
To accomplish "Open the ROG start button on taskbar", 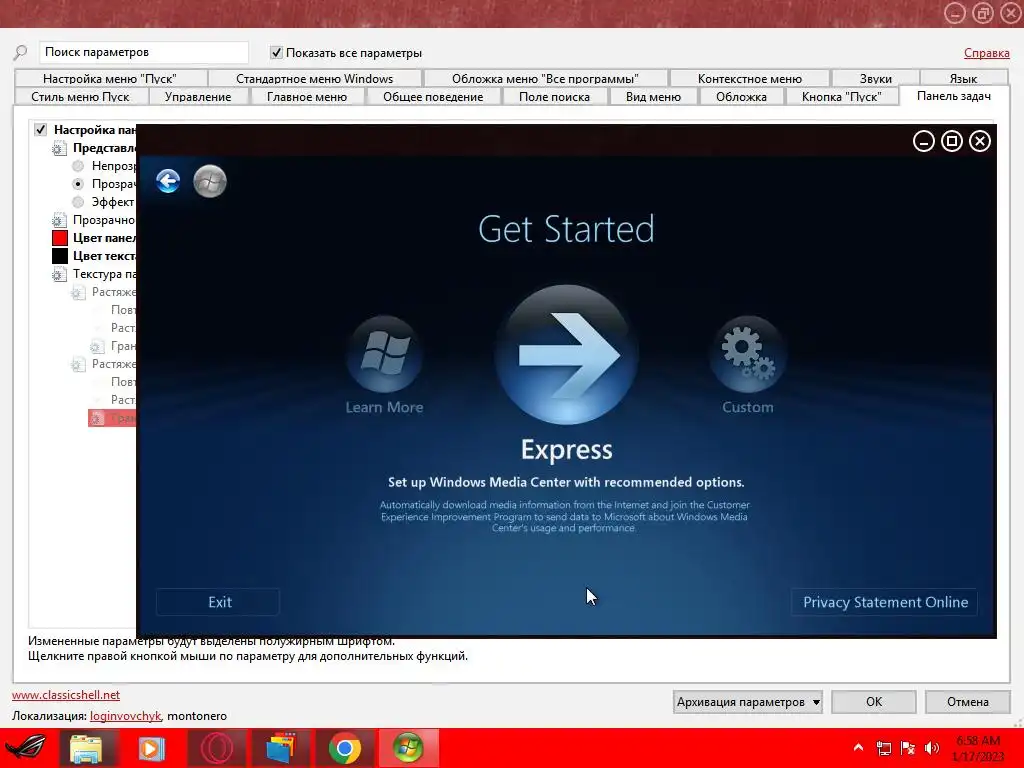I will click(26, 748).
